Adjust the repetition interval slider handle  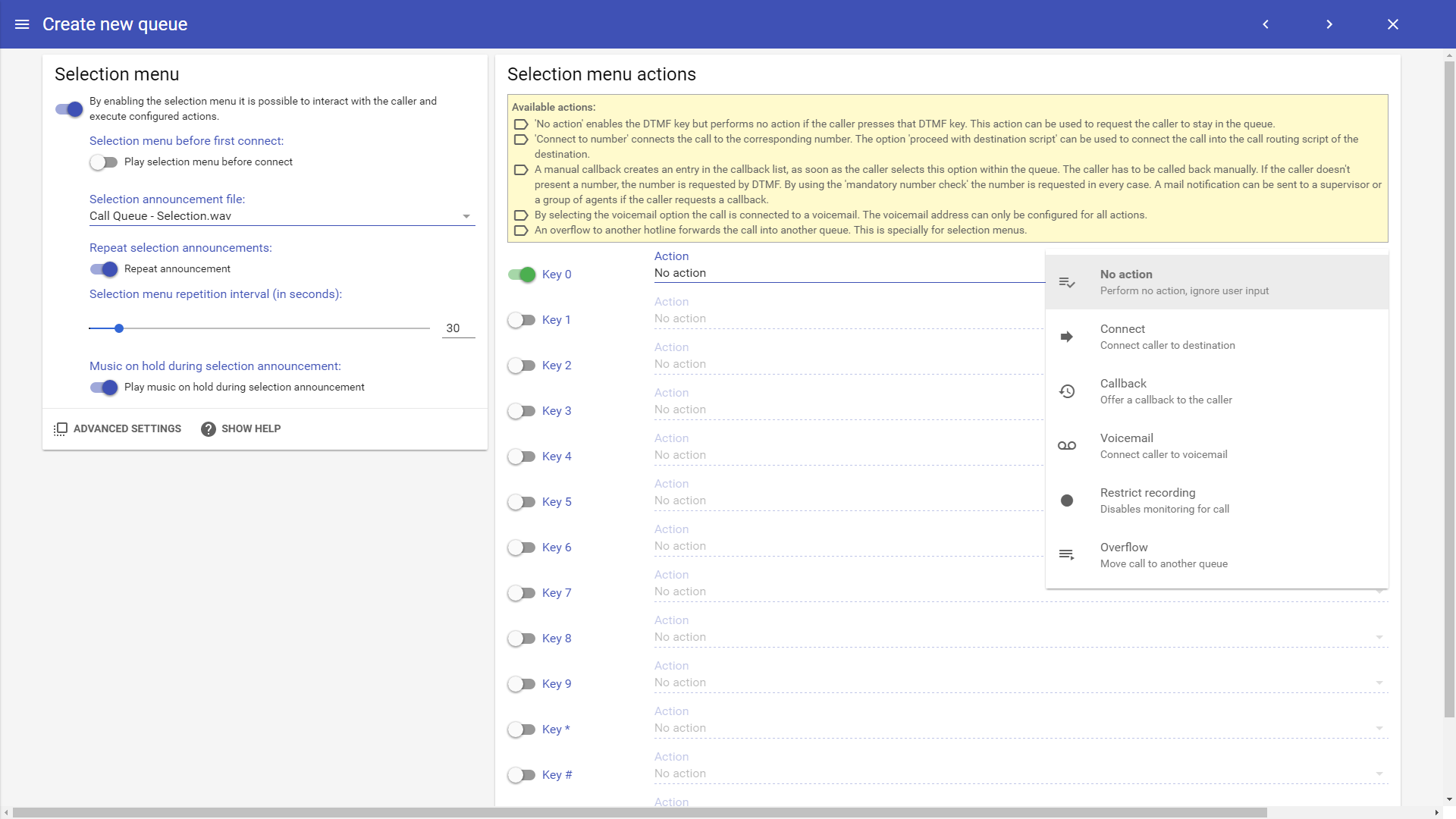(119, 328)
